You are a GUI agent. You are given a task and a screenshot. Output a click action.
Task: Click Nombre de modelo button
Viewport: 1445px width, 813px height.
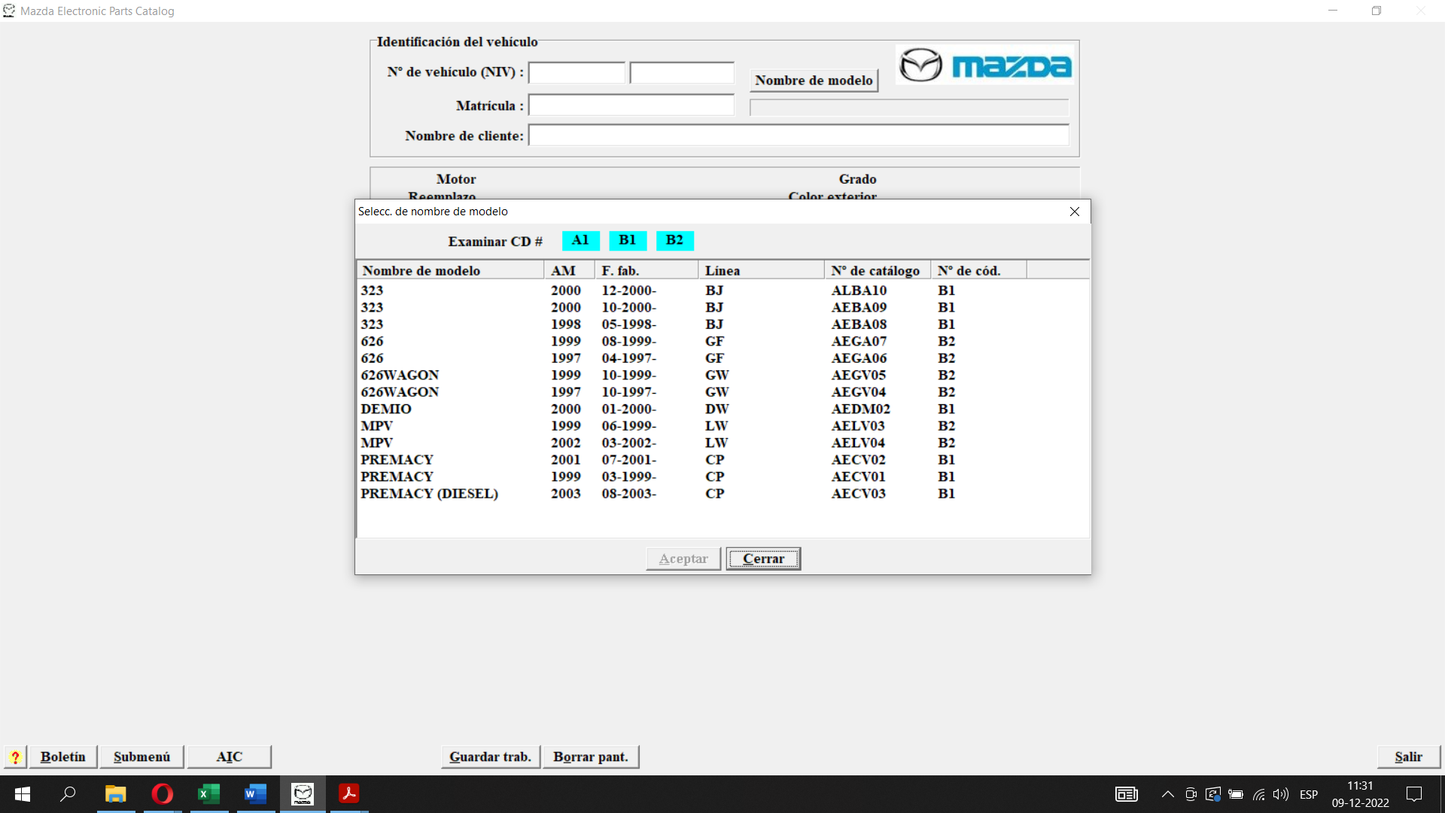(x=814, y=80)
